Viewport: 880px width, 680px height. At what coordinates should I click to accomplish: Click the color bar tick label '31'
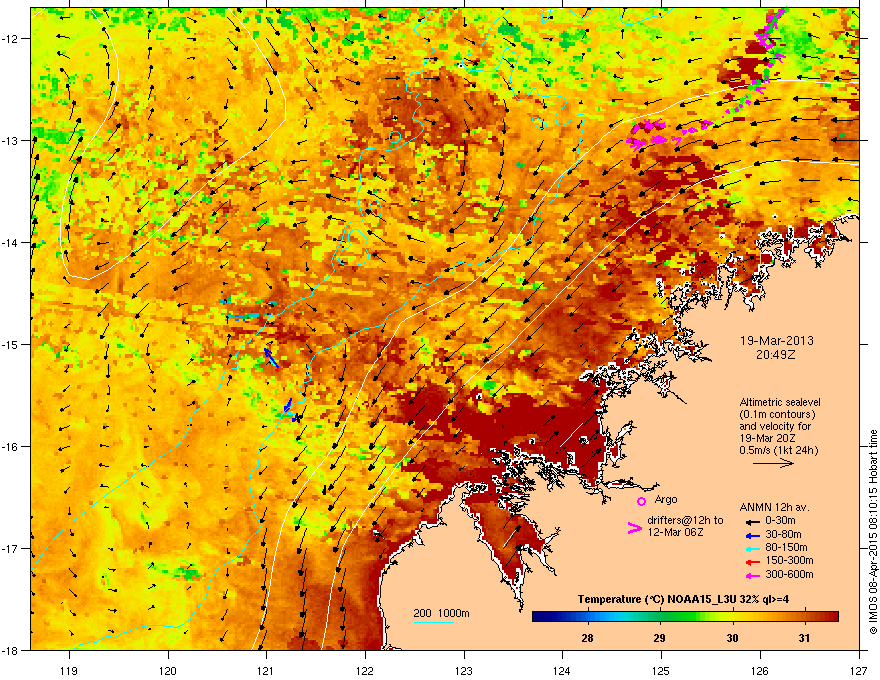click(805, 638)
